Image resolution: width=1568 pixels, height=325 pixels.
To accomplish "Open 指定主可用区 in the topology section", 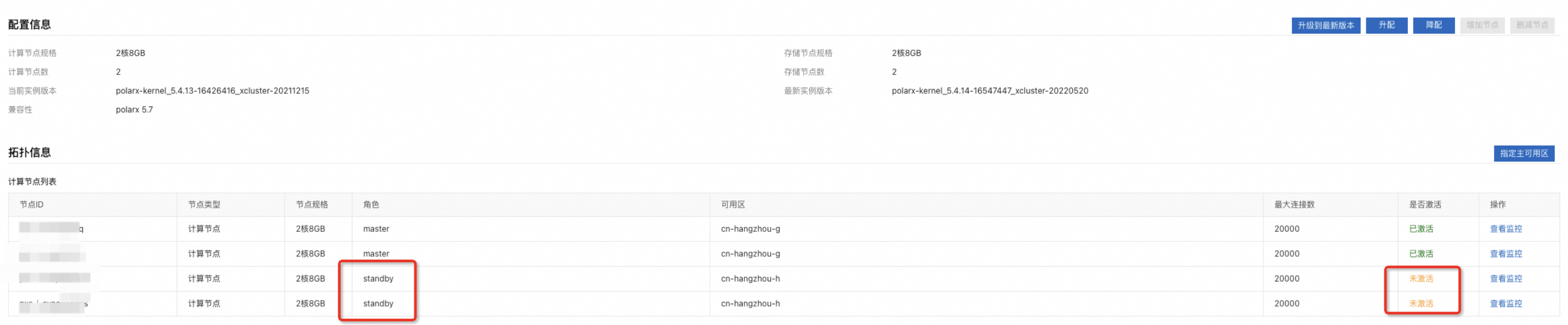I will [x=1523, y=154].
